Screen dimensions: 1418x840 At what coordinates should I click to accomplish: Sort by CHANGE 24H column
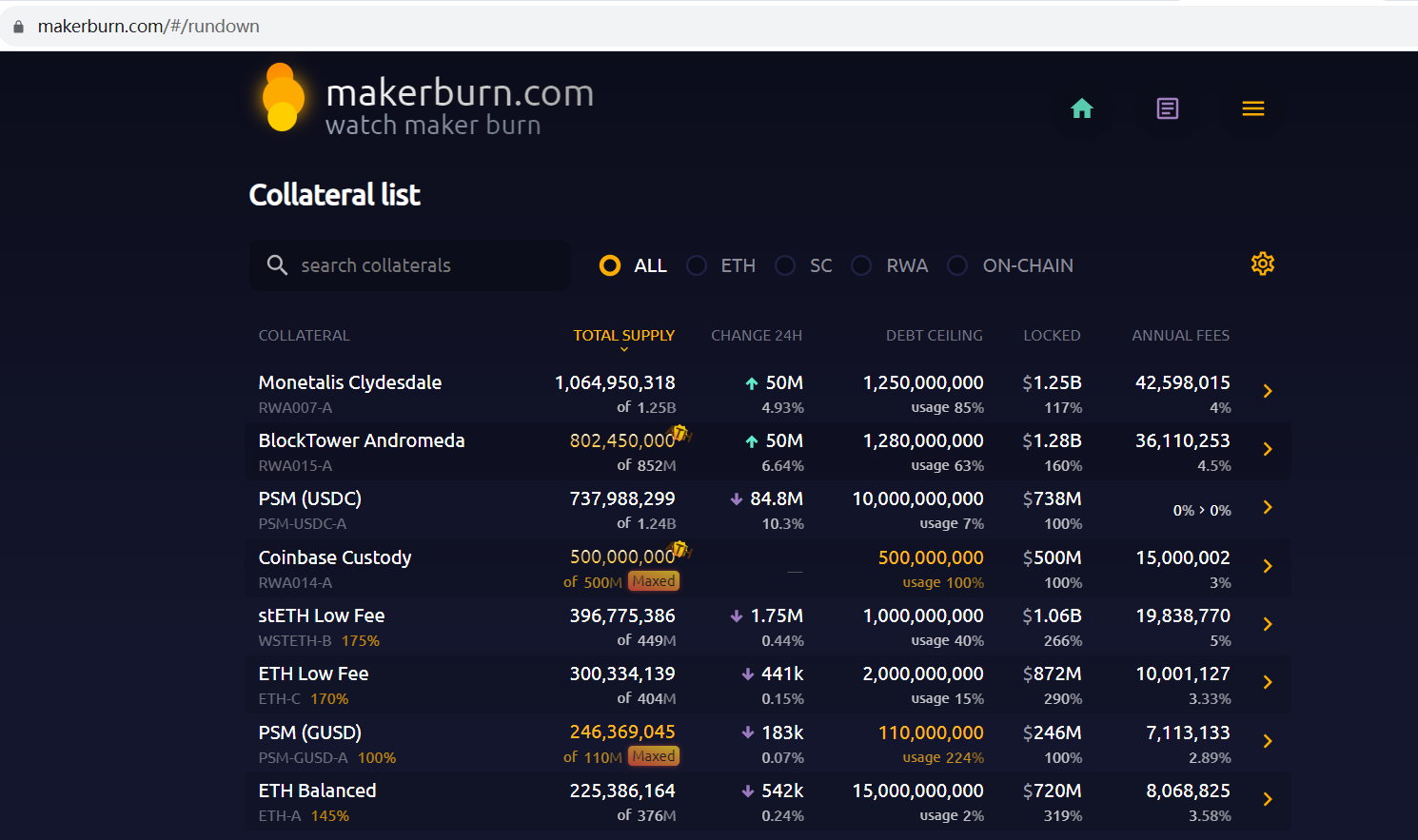pyautogui.click(x=757, y=336)
